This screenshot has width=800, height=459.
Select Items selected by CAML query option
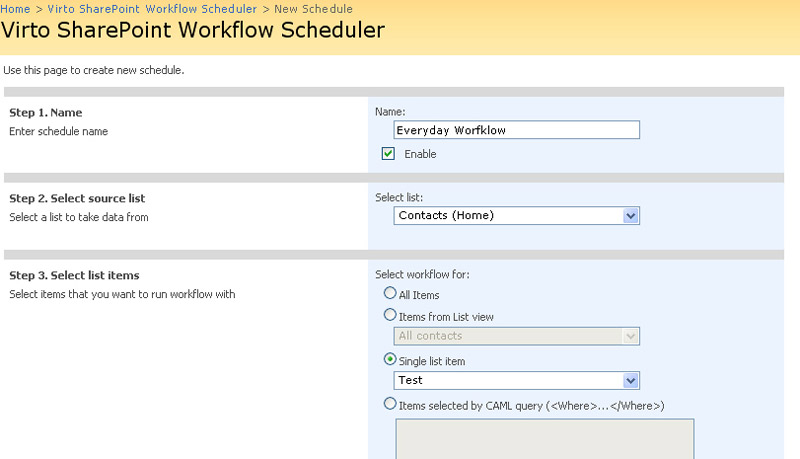pos(390,403)
